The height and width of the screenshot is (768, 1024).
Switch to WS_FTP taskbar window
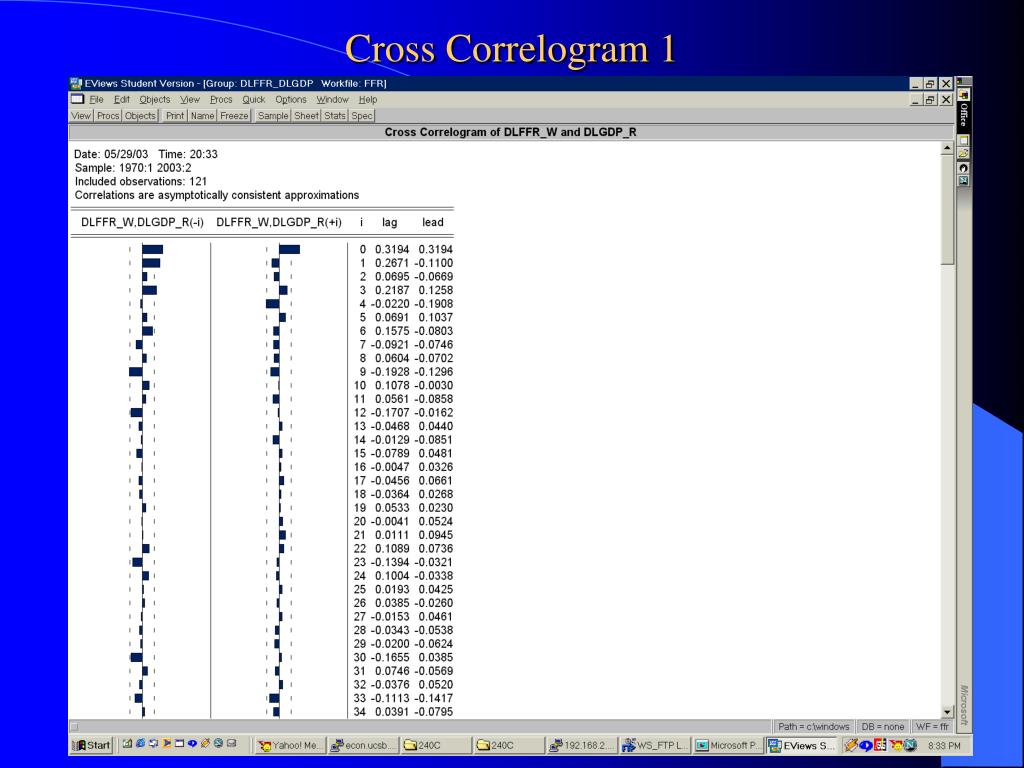pyautogui.click(x=654, y=745)
